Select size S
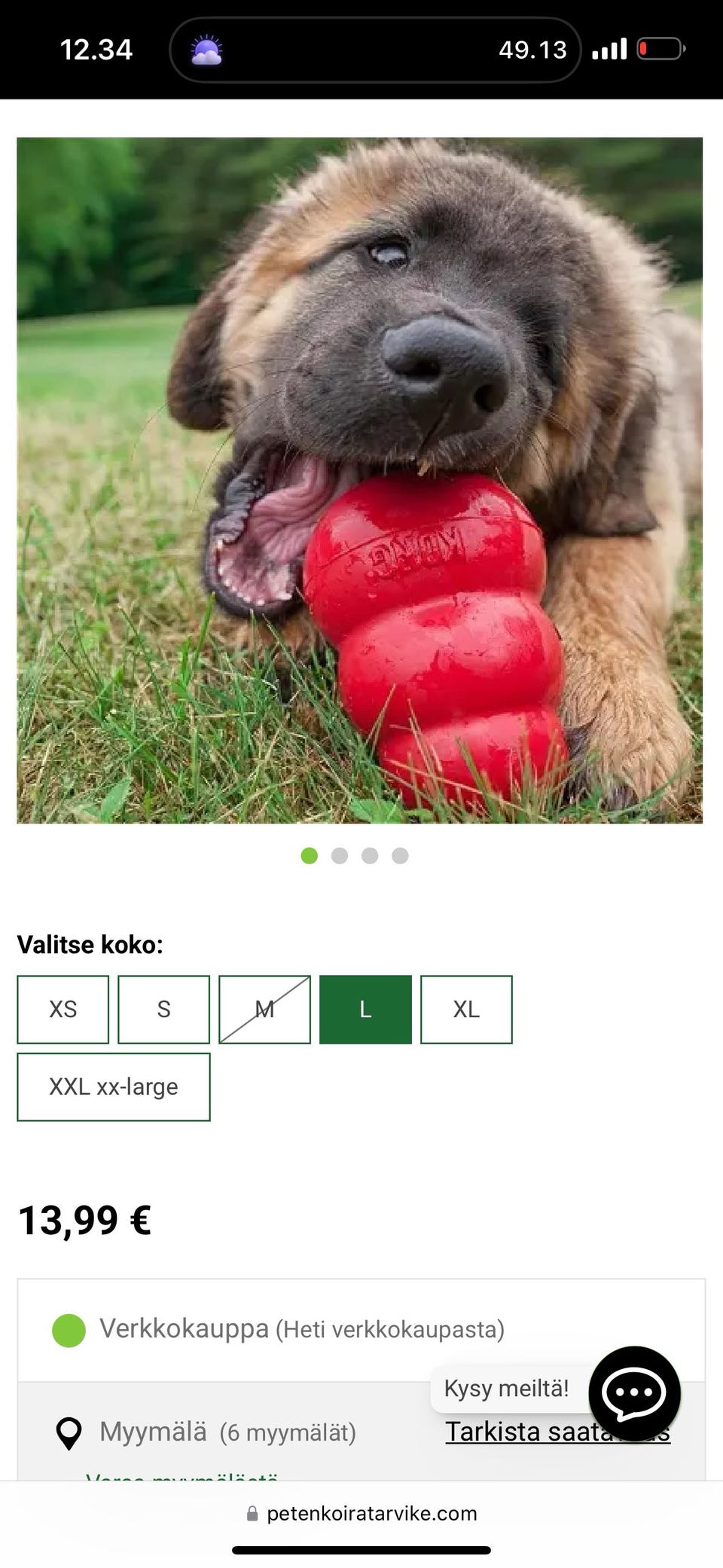Screen dimensions: 723x1568 (163, 1010)
